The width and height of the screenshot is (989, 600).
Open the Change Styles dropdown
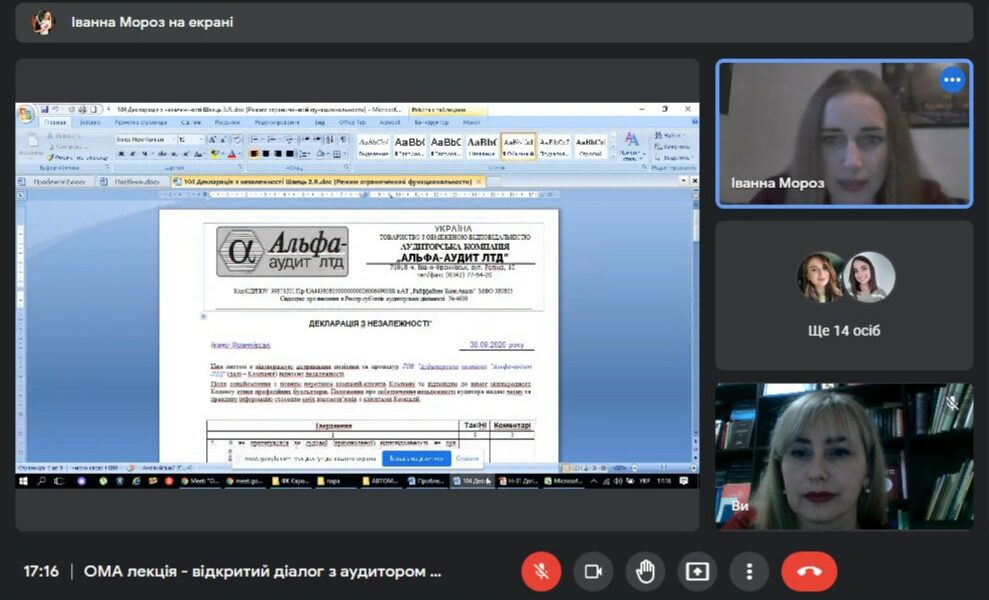click(x=631, y=147)
